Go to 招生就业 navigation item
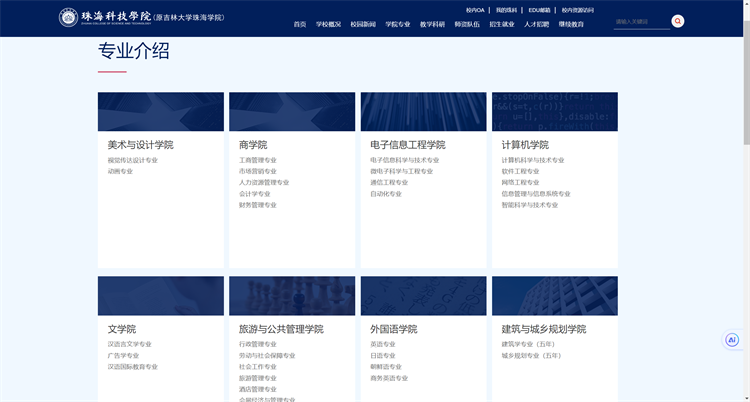This screenshot has height=402, width=750. [502, 24]
